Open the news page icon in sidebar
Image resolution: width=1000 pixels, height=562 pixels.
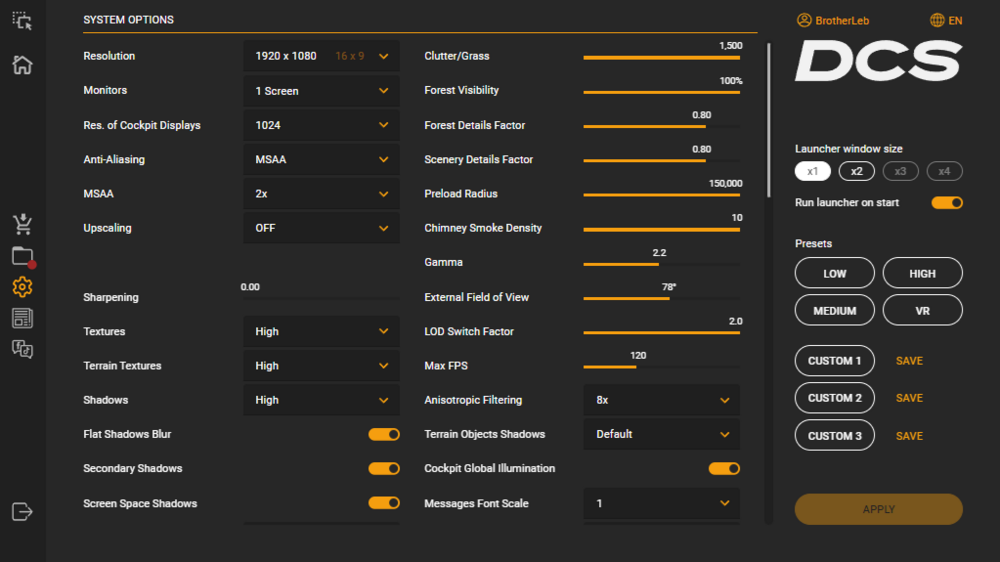[22, 318]
